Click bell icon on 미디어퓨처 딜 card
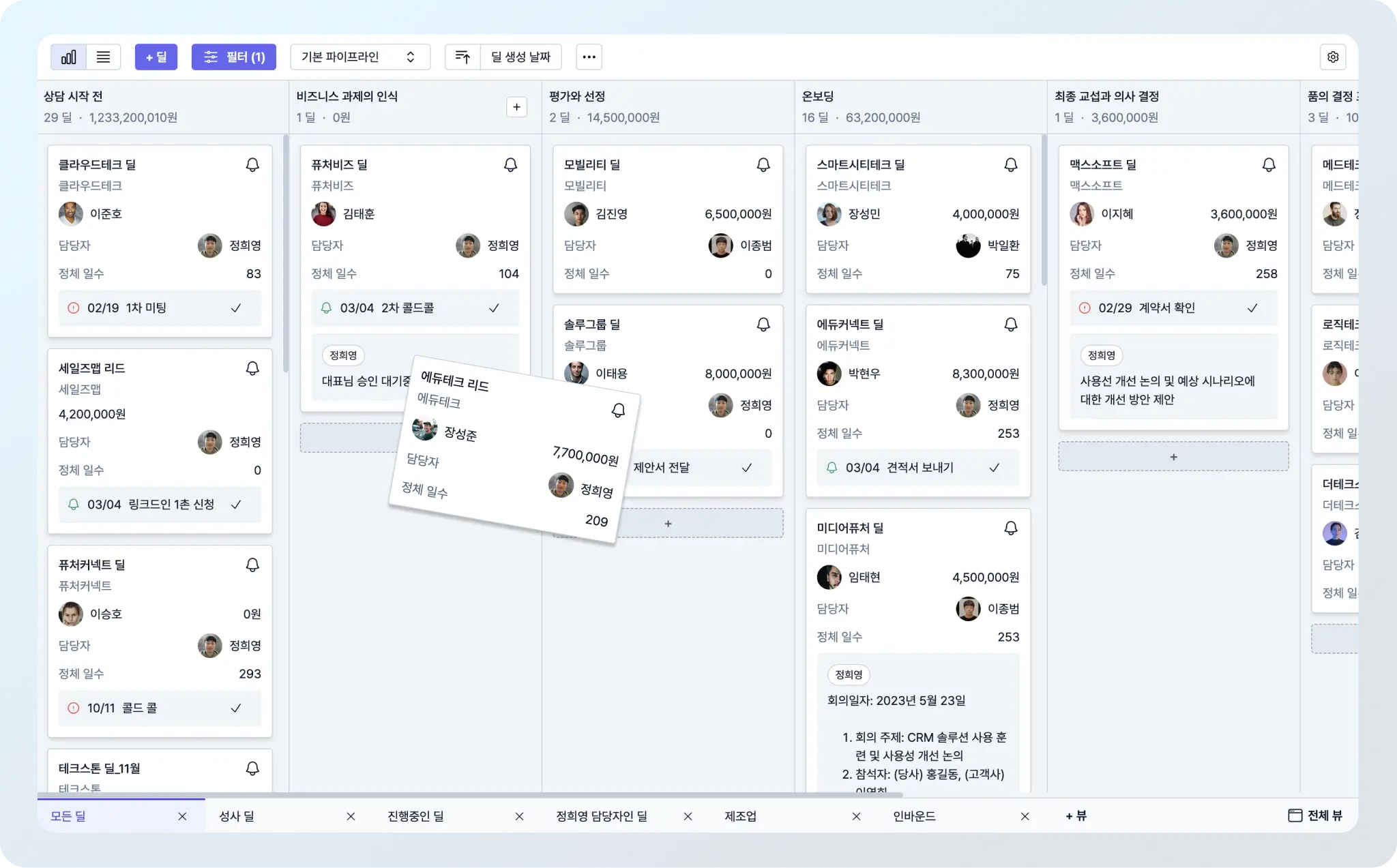Screen dimensions: 1397x868 1011,528
